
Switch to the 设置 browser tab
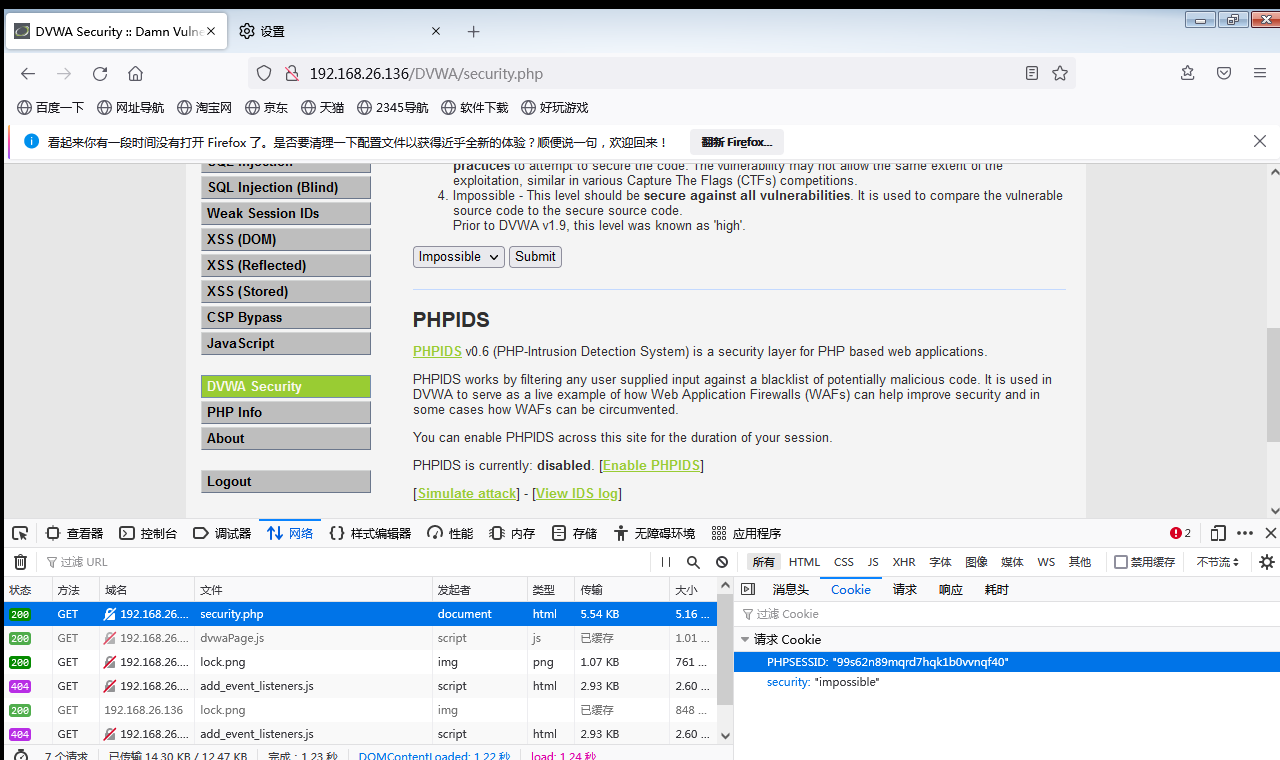340,32
